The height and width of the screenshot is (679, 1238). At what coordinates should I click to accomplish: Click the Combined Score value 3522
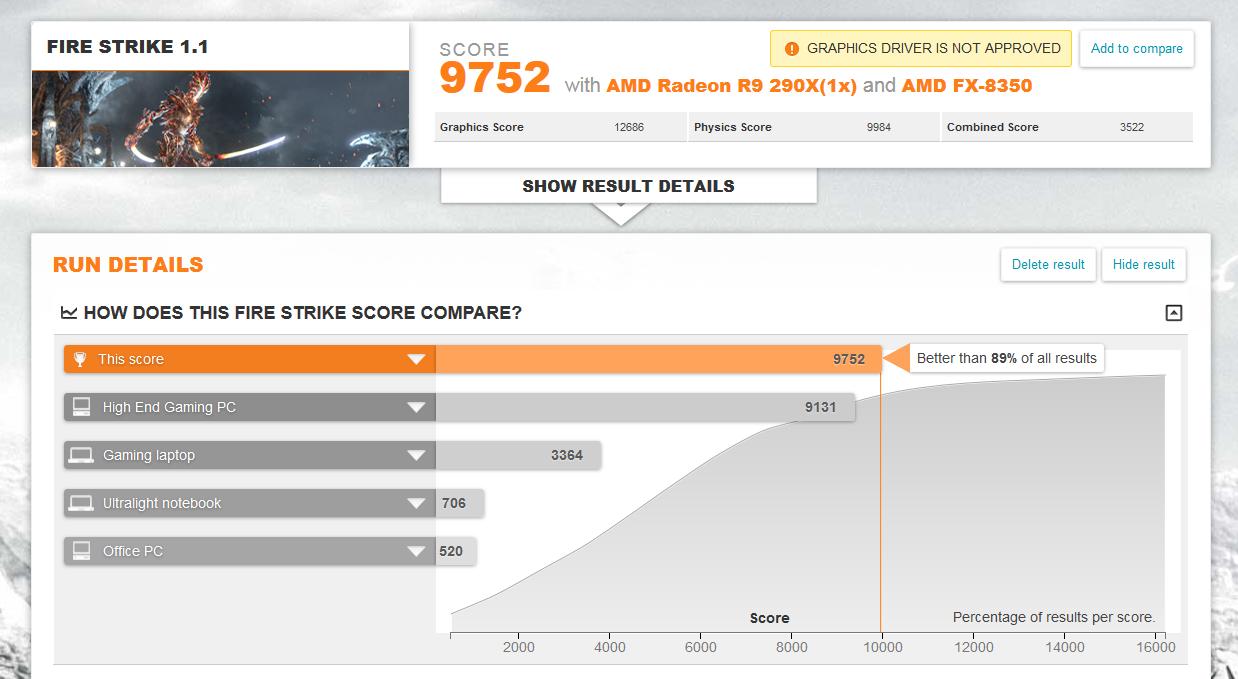[1132, 127]
